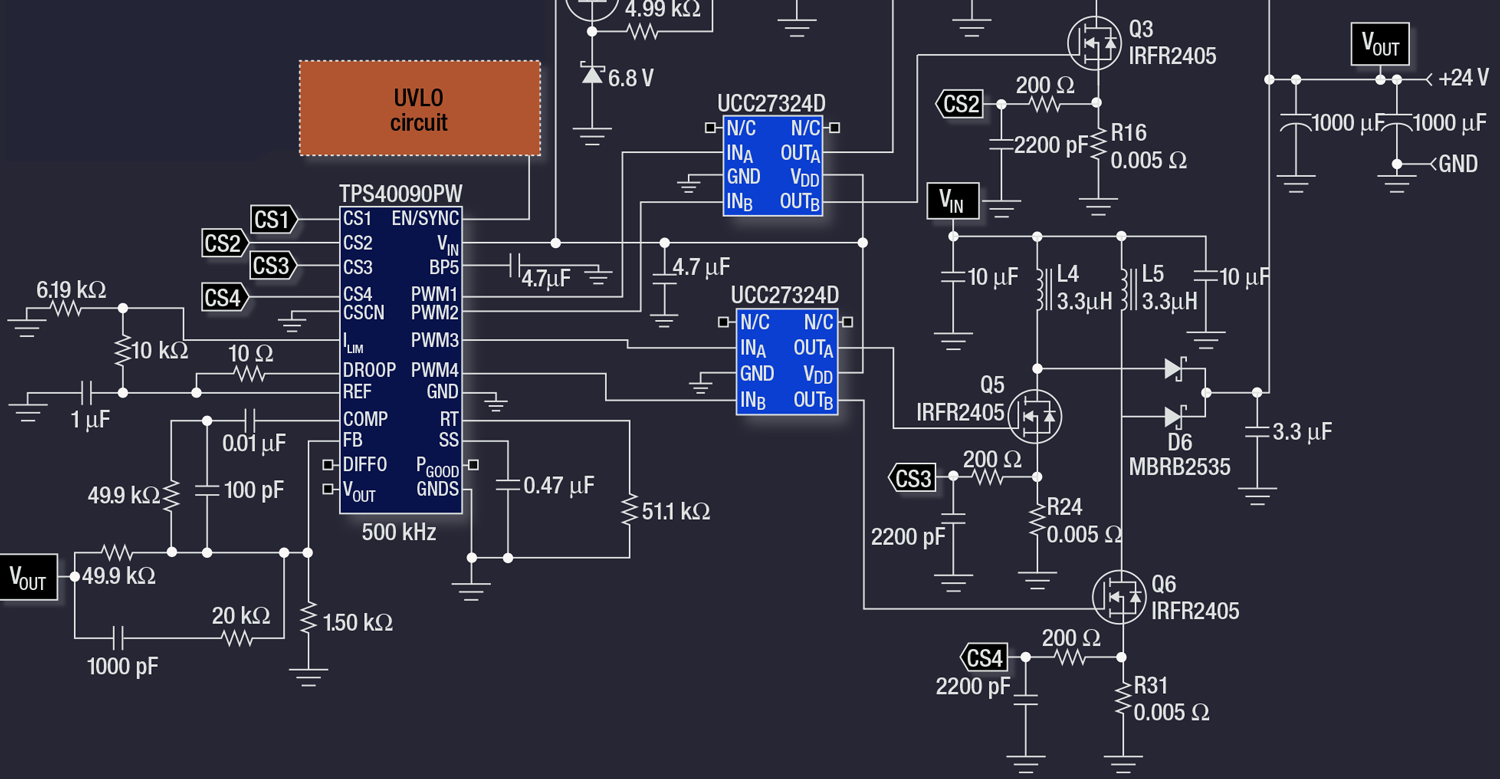Select the L5 3.3 µH inductor symbol
1500x779 pixels.
[1127, 290]
